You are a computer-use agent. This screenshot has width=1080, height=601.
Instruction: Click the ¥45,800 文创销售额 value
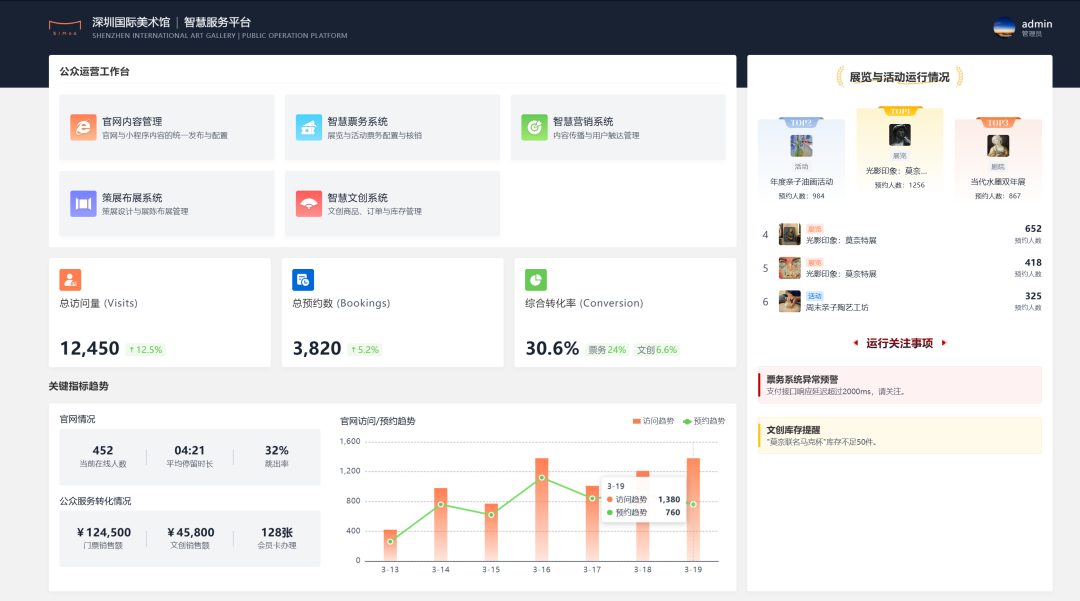point(190,532)
